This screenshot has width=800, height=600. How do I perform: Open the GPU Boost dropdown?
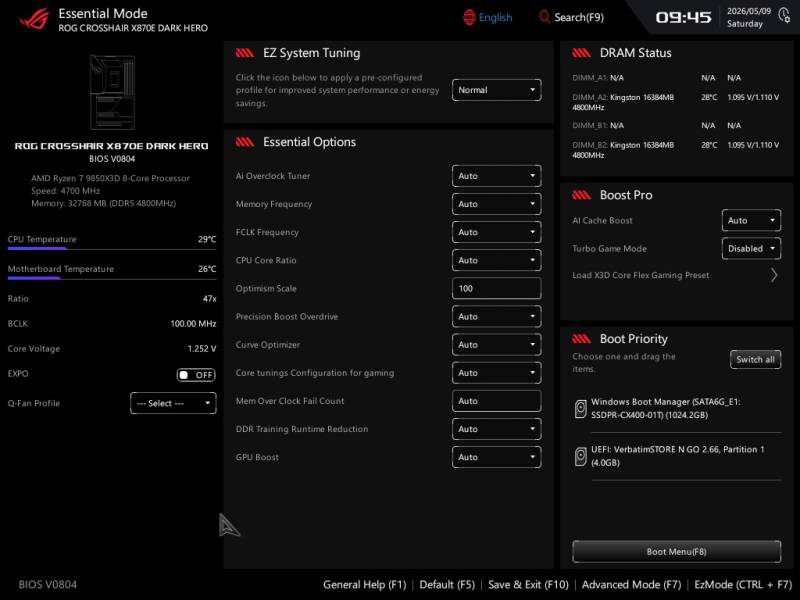click(496, 457)
